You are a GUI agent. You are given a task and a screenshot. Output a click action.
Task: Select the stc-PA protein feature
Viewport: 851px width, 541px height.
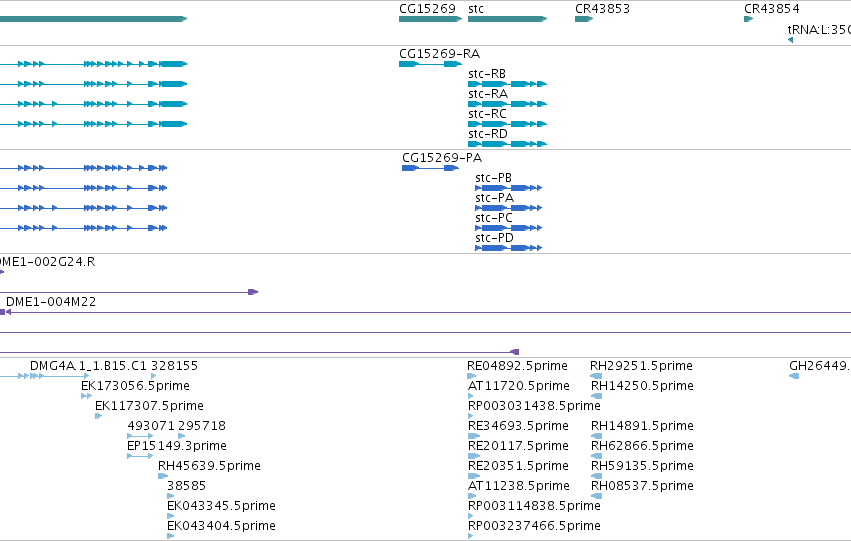click(x=509, y=208)
